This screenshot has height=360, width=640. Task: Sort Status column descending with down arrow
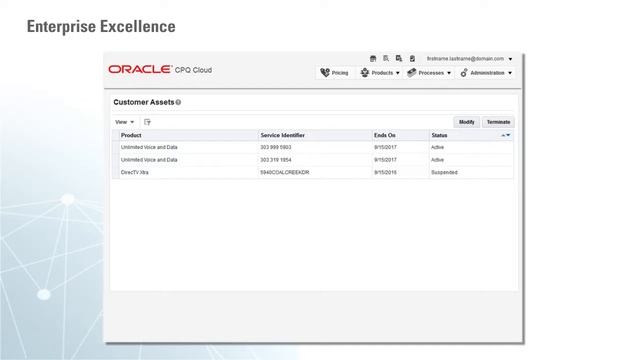click(x=508, y=135)
